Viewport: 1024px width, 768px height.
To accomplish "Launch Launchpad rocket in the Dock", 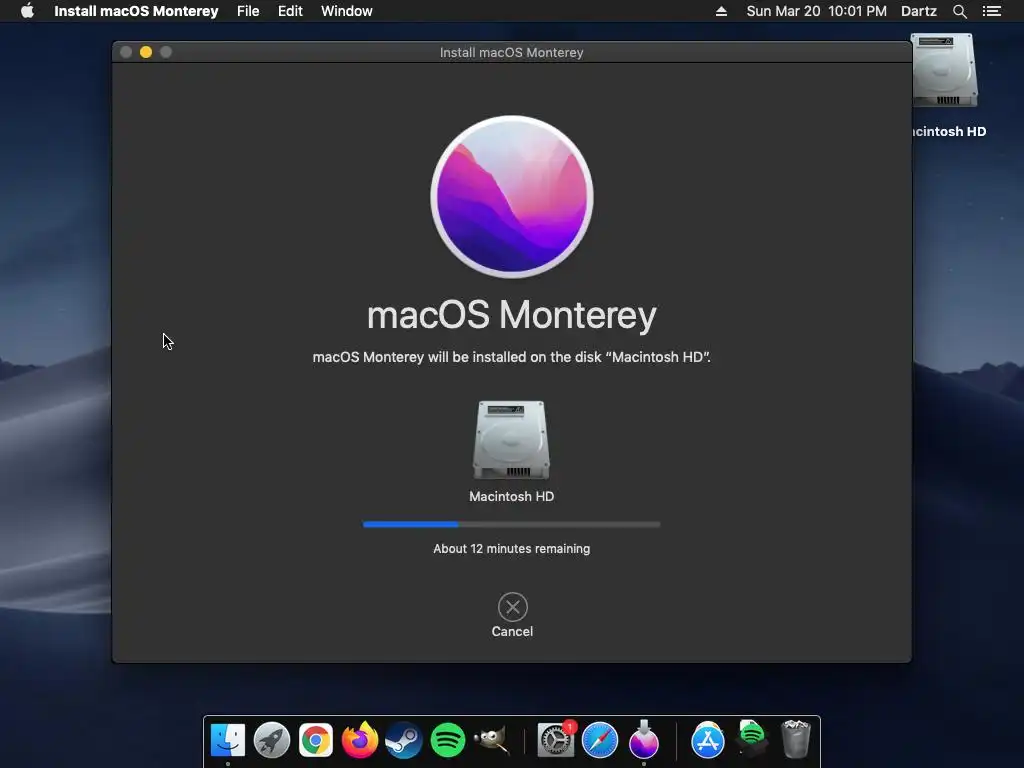I will tap(272, 740).
